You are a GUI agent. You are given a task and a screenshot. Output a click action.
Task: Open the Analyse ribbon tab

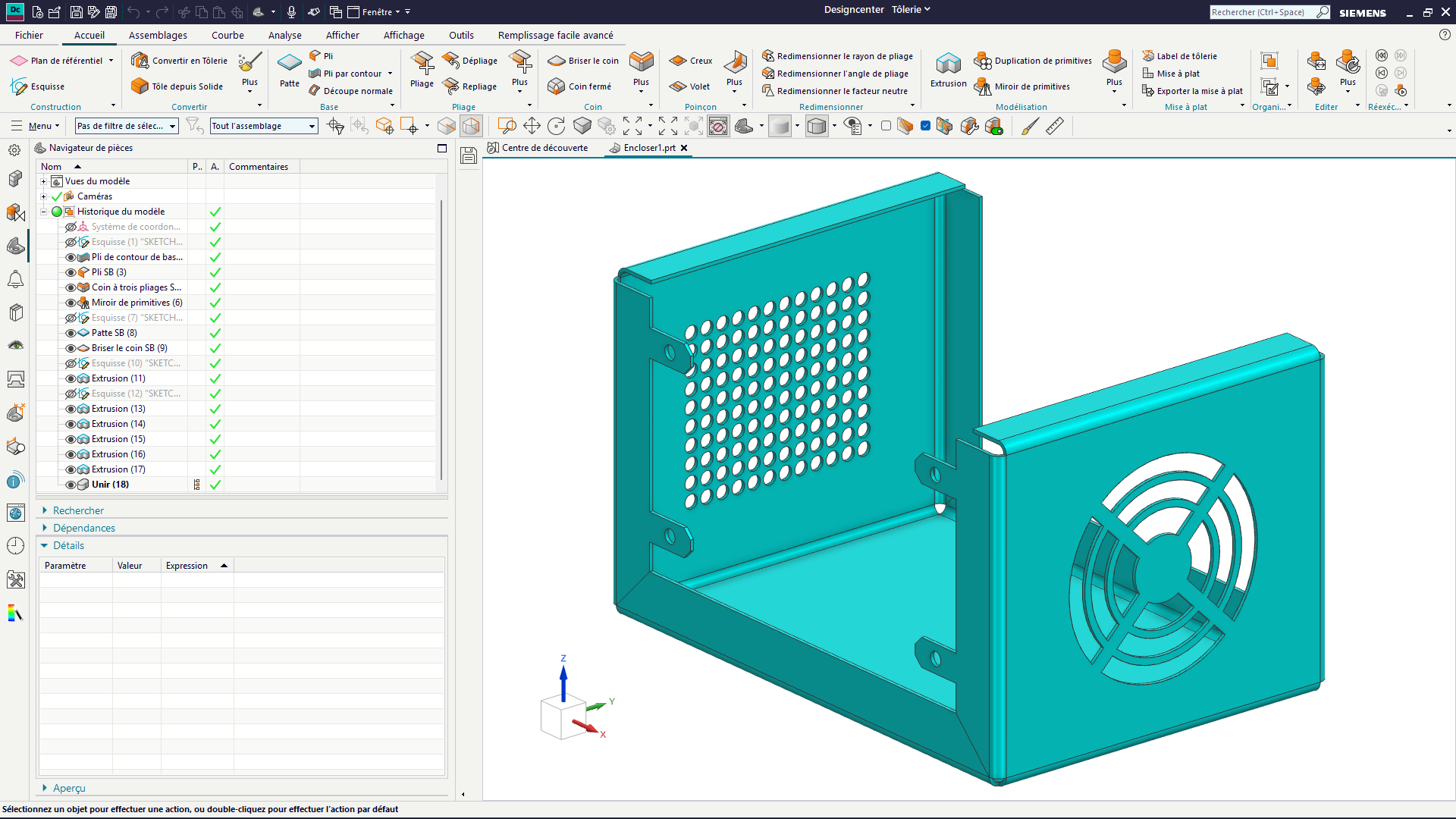pos(284,35)
